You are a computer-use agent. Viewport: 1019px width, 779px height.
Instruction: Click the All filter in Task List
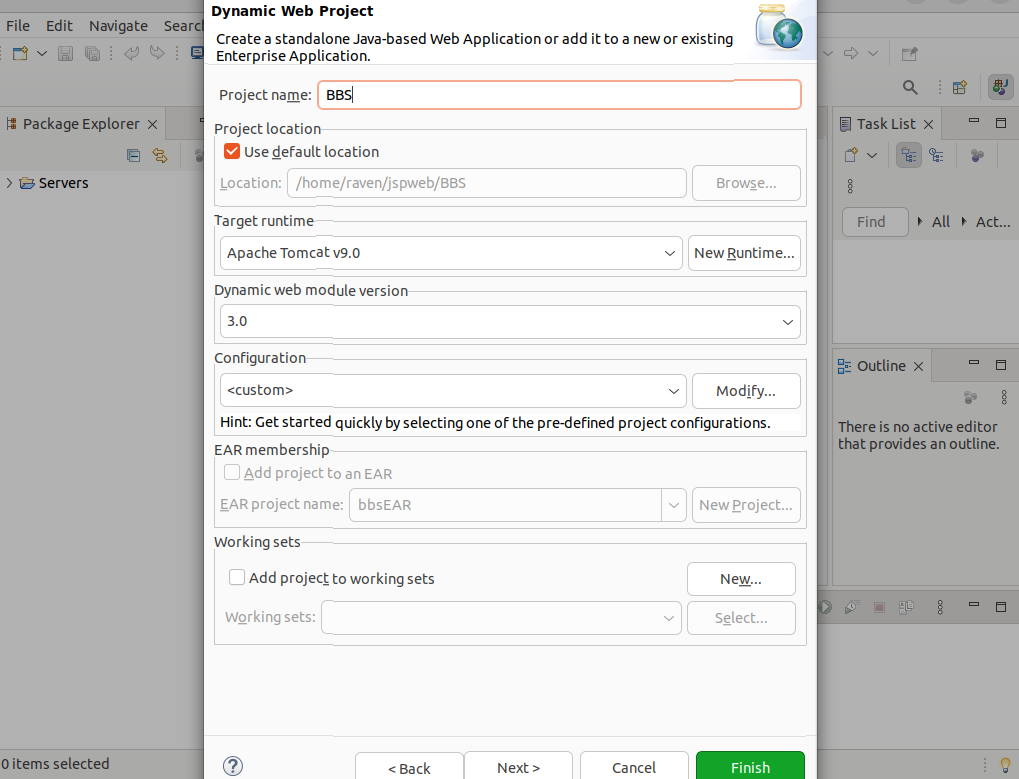click(x=940, y=222)
